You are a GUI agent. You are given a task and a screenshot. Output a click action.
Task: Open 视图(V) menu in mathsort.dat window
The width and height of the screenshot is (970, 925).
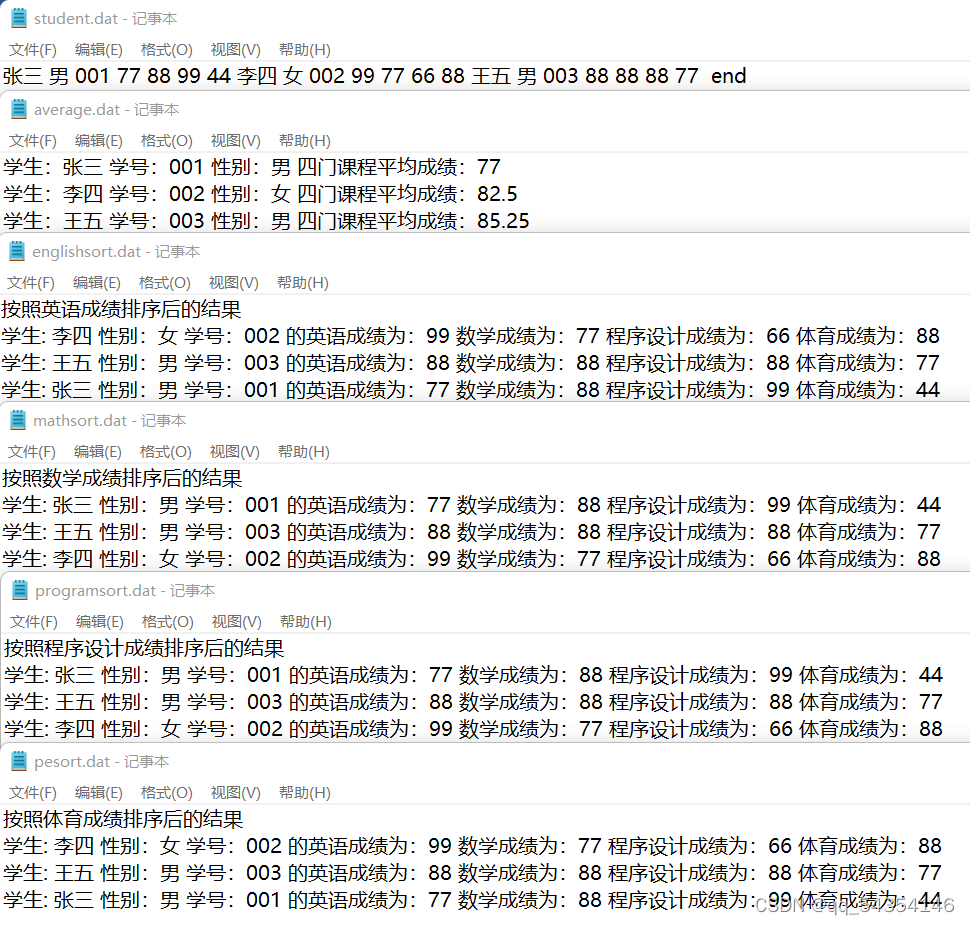click(235, 452)
